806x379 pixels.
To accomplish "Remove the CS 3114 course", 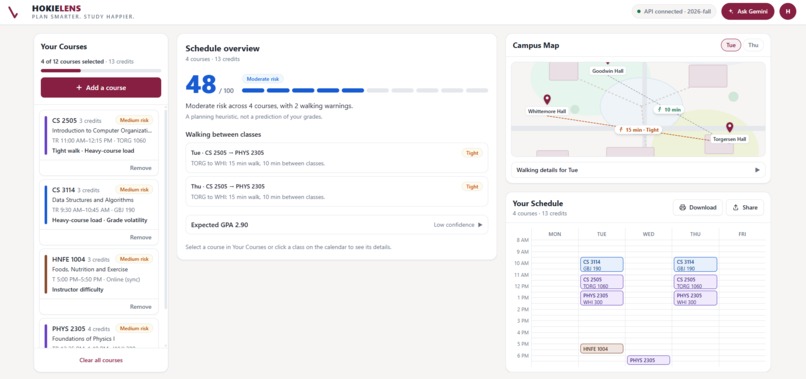I will tap(140, 237).
